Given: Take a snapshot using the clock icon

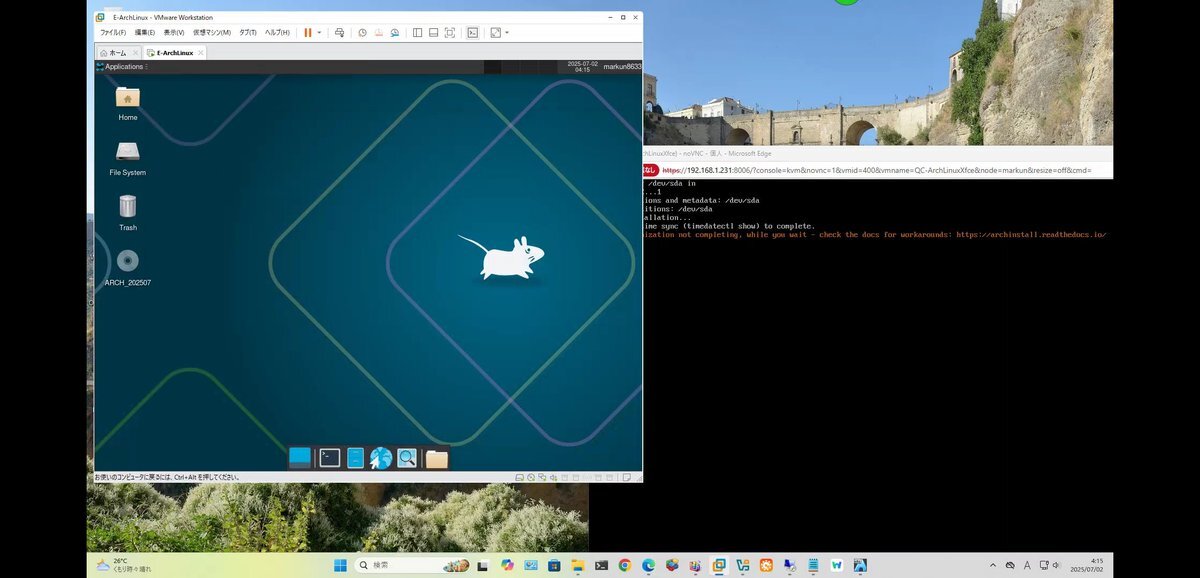Looking at the screenshot, I should coord(362,33).
